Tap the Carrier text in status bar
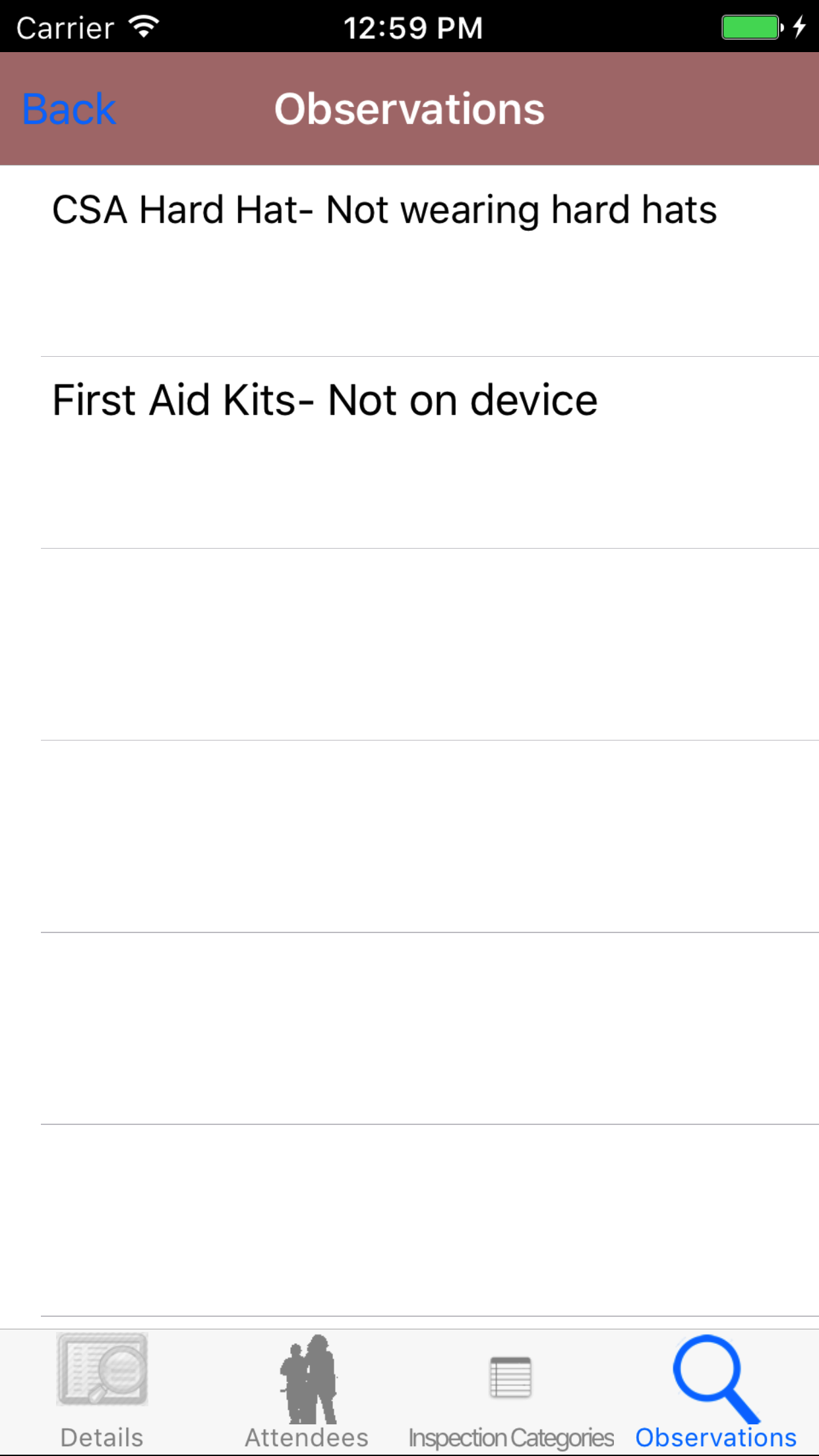This screenshot has height=1456, width=819. [x=65, y=28]
